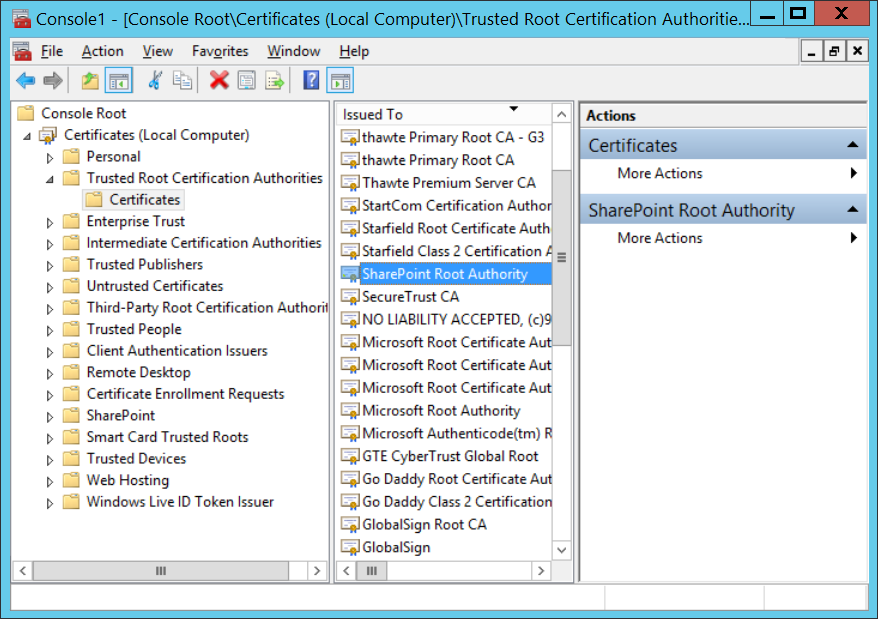
Task: Click tree pane horizontal scroll right arrow
Action: point(317,571)
